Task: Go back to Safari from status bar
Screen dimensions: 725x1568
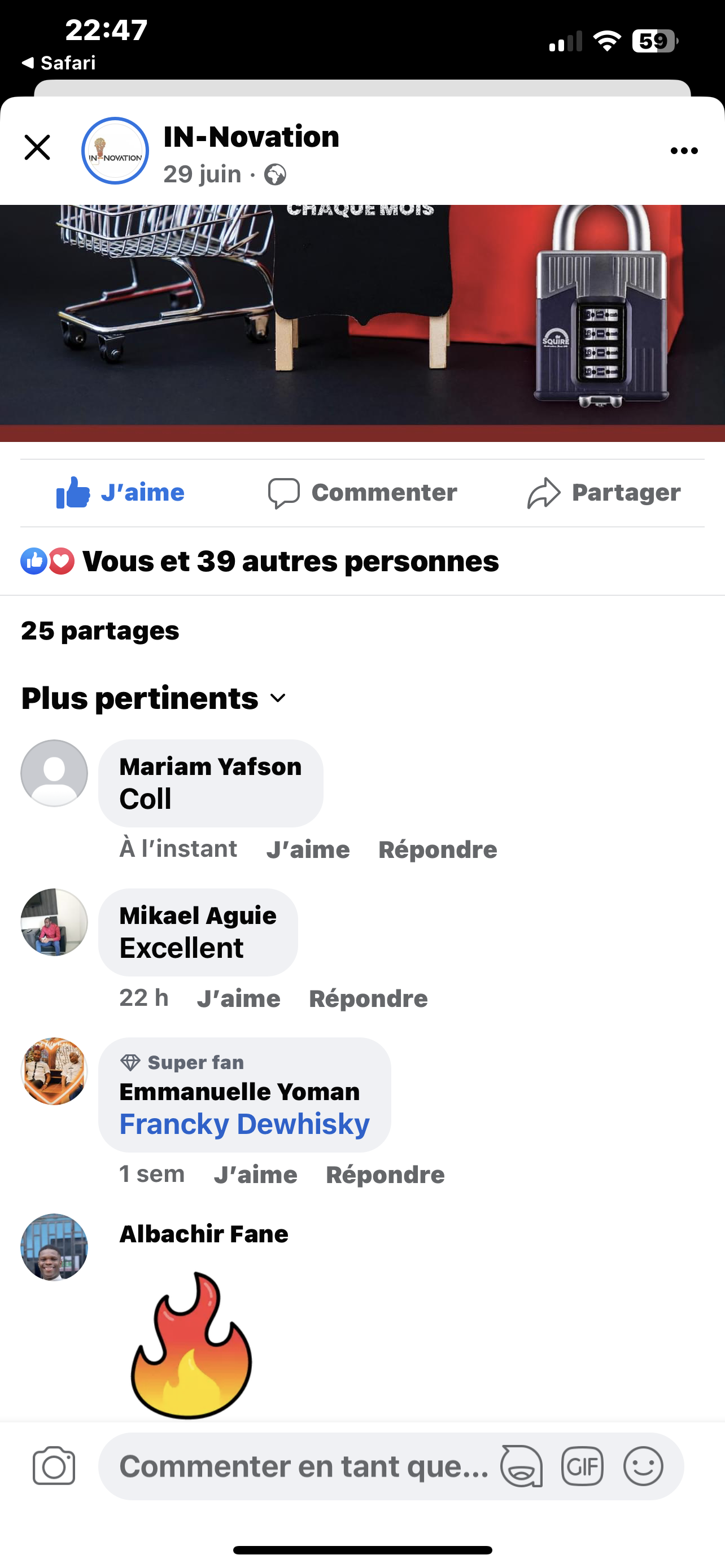Action: (59, 63)
